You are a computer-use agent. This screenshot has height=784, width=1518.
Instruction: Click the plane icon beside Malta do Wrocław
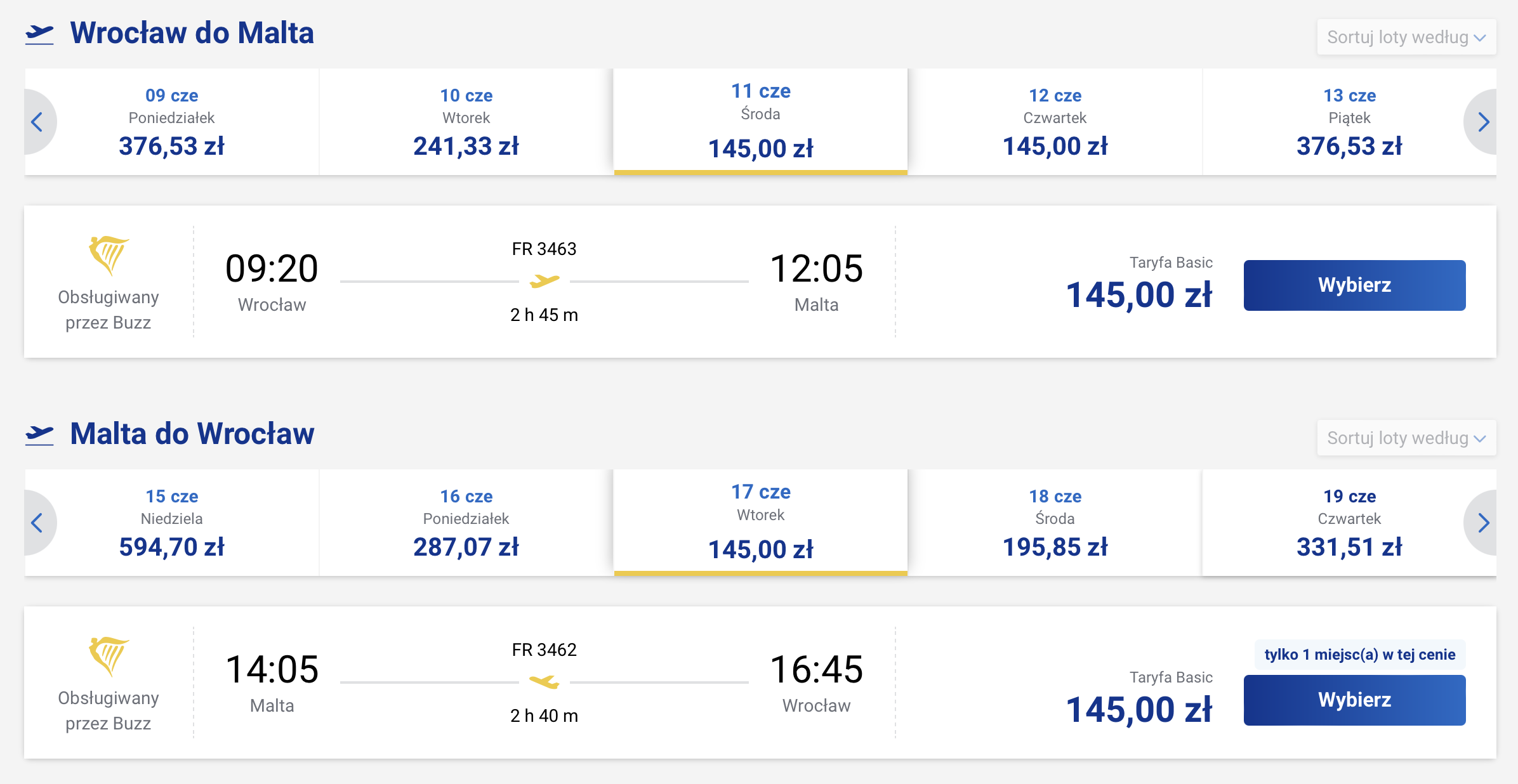tap(39, 435)
